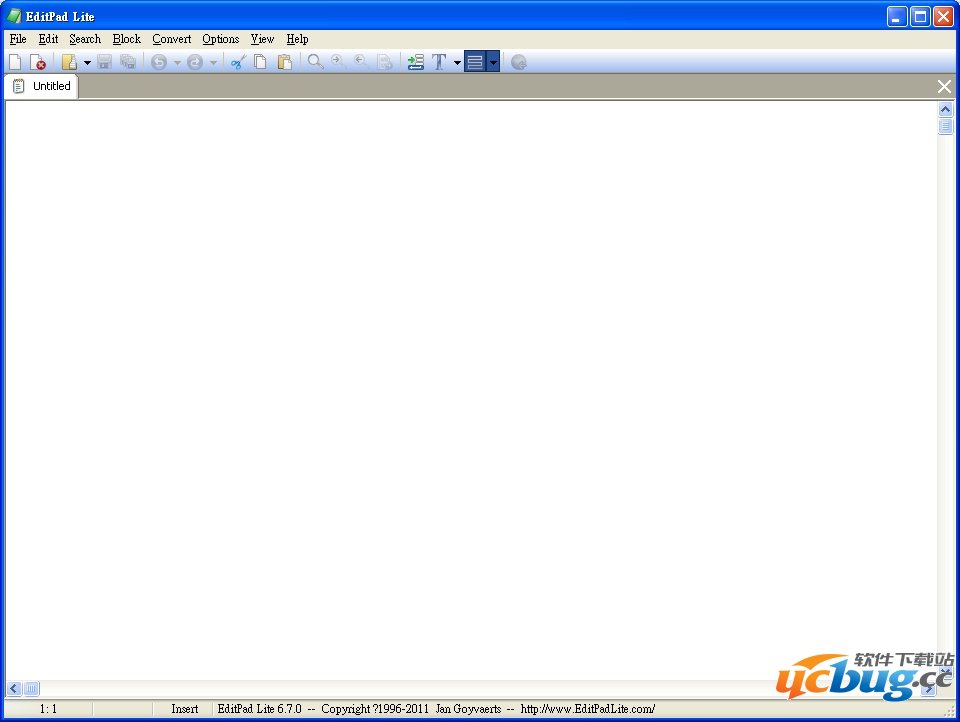Image resolution: width=960 pixels, height=722 pixels.
Task: Toggle word wrap green arrow icon
Action: (416, 62)
